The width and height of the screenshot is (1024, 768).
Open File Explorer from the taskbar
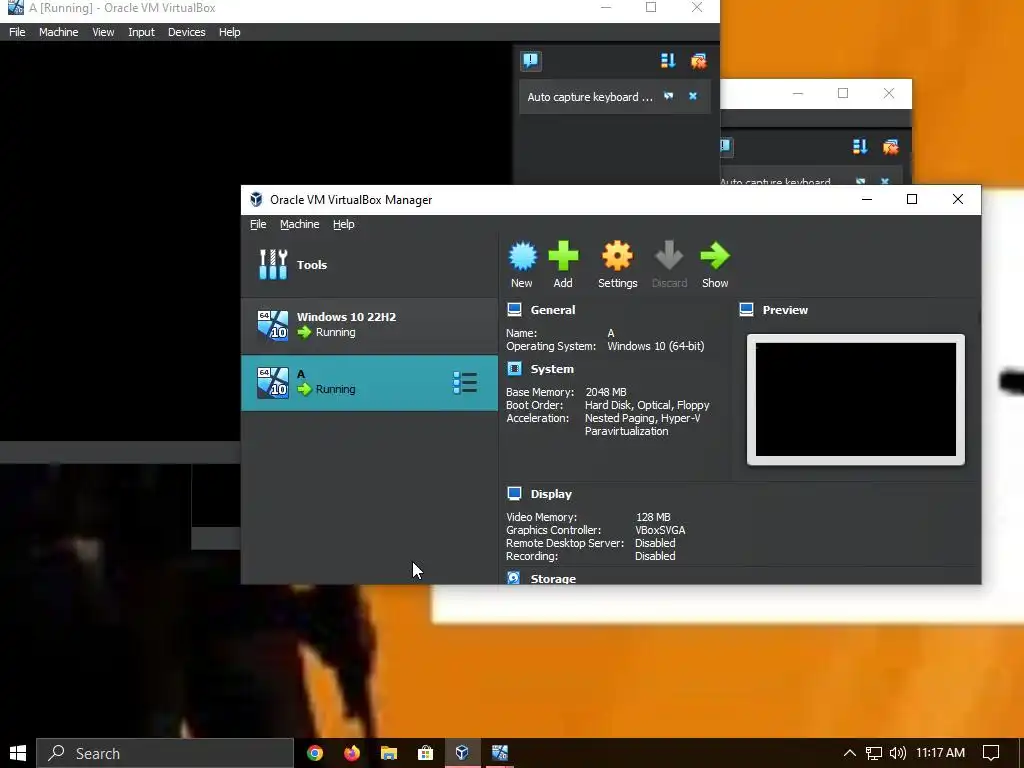tap(389, 753)
